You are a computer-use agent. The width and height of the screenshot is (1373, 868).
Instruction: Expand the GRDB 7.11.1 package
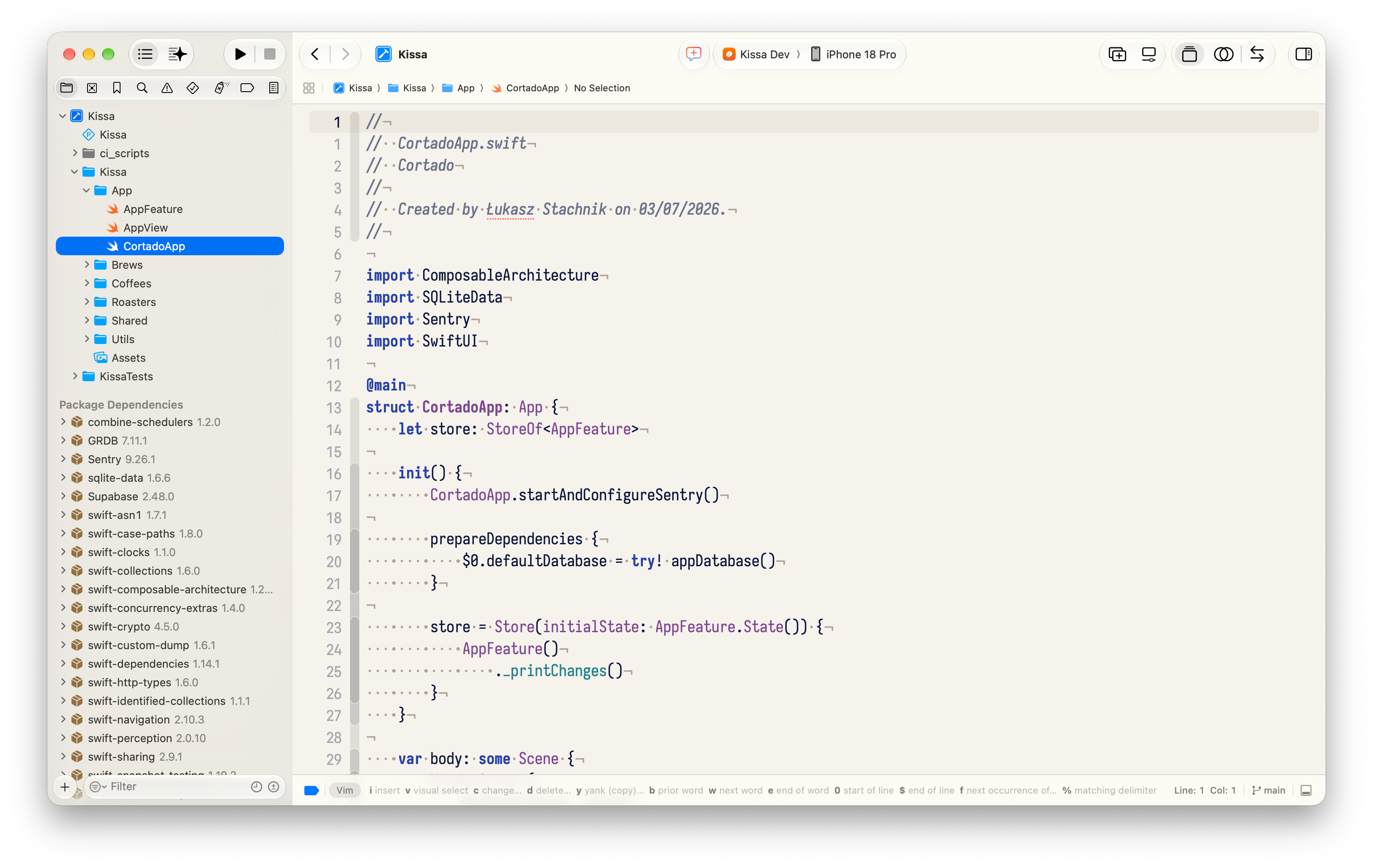pyautogui.click(x=63, y=441)
